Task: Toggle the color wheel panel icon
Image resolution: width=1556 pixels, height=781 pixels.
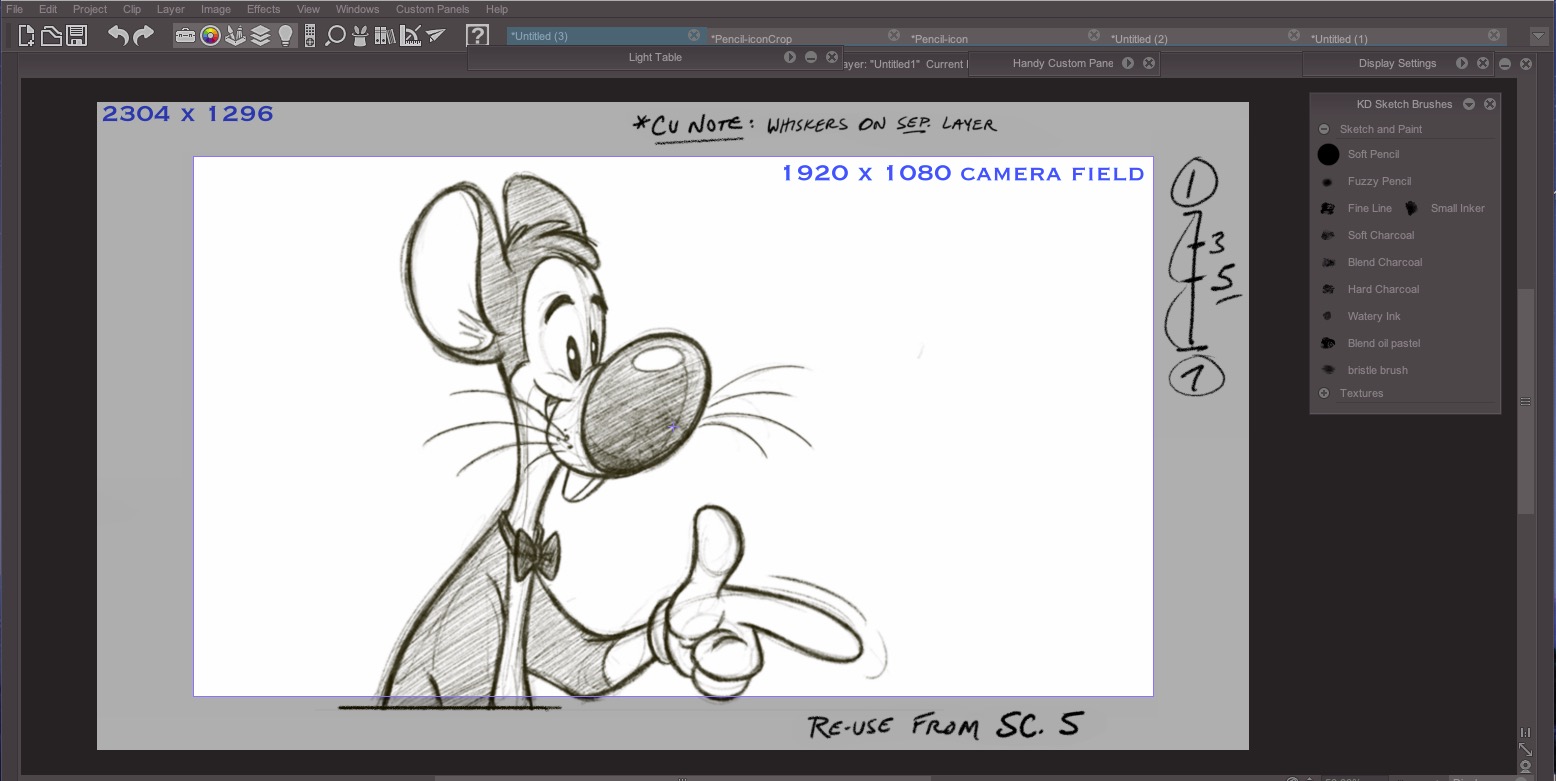Action: pos(210,36)
